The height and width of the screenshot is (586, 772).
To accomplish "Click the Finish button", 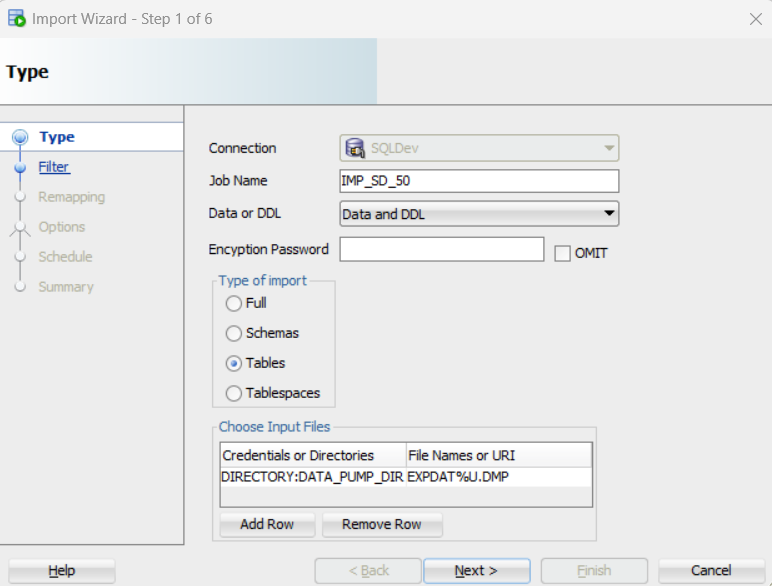I will [x=594, y=571].
